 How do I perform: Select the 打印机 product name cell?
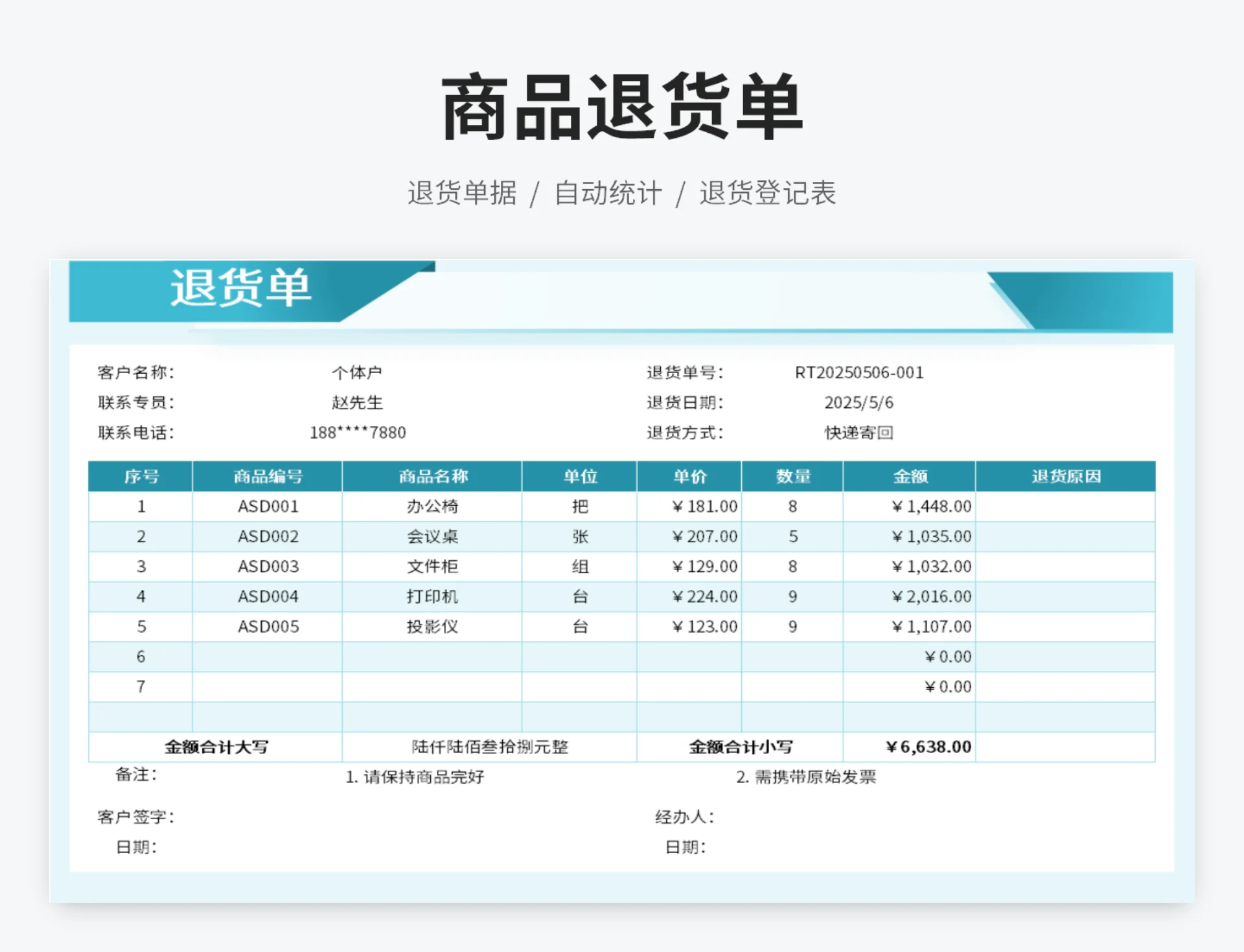pos(432,596)
